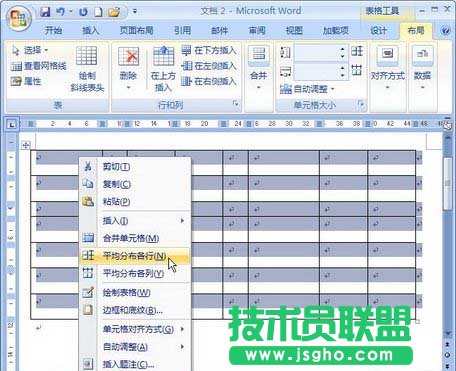The width and height of the screenshot is (456, 371).
Task: Toggle 查看网格线 gridlines view
Action: pos(39,66)
